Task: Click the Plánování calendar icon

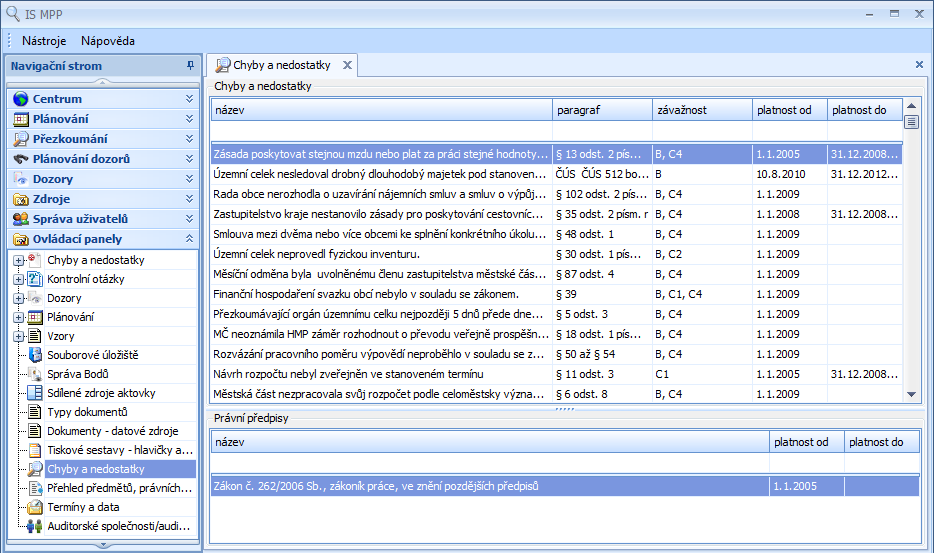Action: [x=21, y=119]
